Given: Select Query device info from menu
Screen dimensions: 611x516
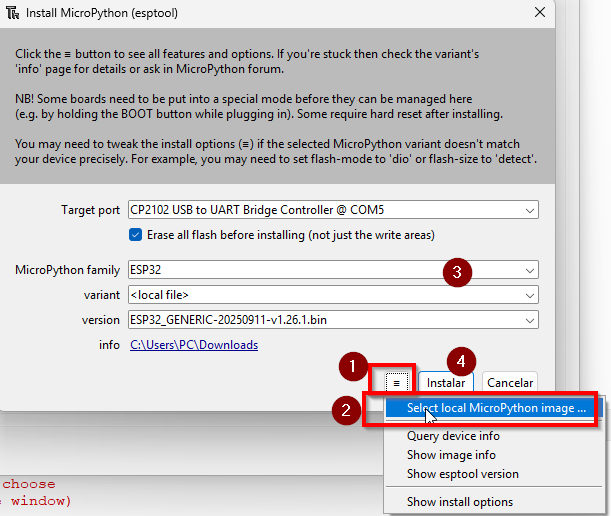Looking at the screenshot, I should pos(453,436).
